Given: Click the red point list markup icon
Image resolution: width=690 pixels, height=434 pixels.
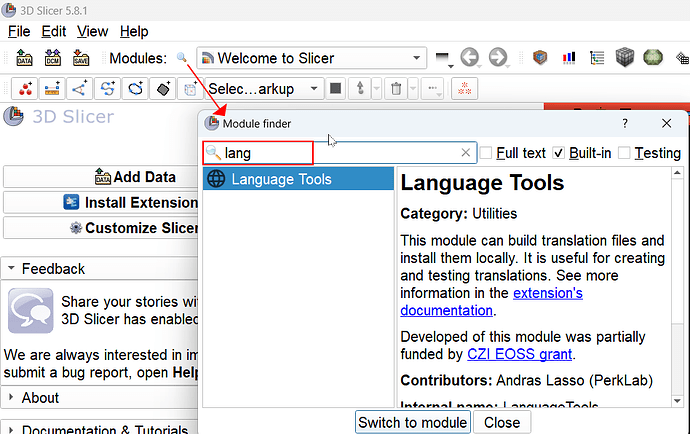Looking at the screenshot, I should coord(23,89).
